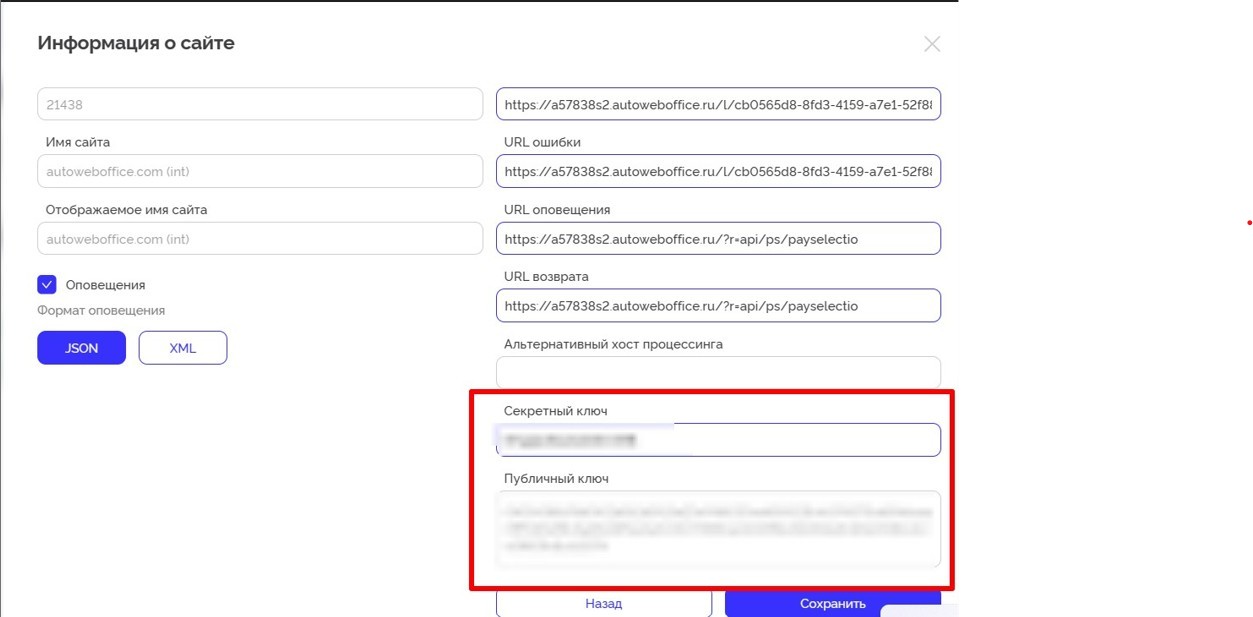Click the Публичный ключ text area
The width and height of the screenshot is (1253, 617).
click(718, 529)
